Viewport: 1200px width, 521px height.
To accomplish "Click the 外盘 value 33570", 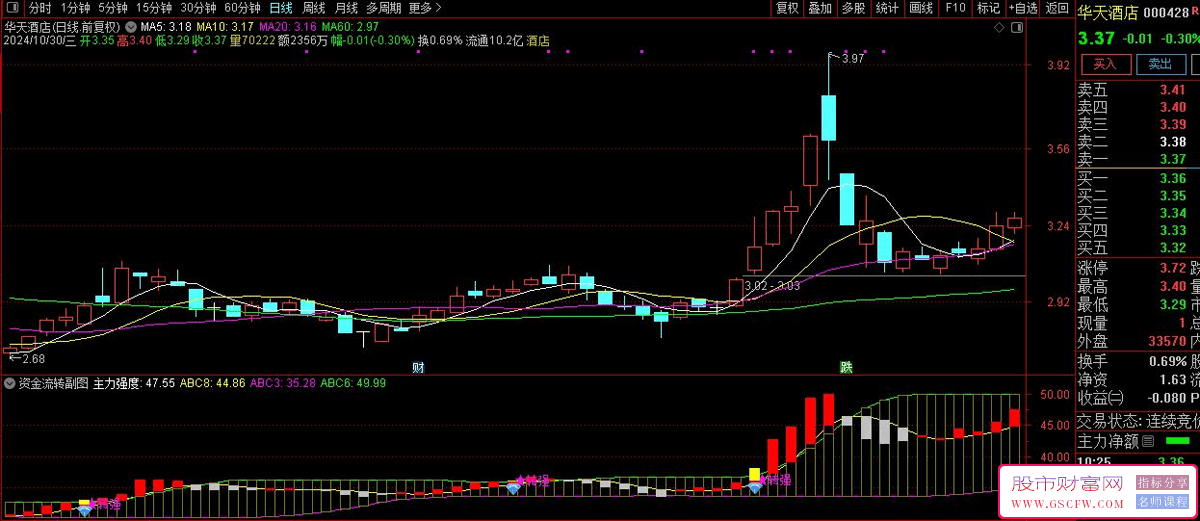I will [1165, 341].
